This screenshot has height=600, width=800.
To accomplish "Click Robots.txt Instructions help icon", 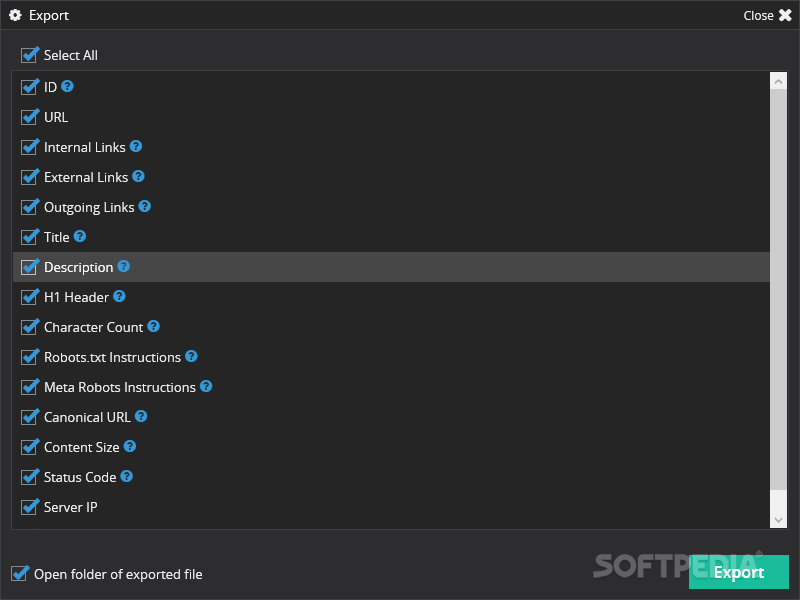I will click(x=191, y=357).
